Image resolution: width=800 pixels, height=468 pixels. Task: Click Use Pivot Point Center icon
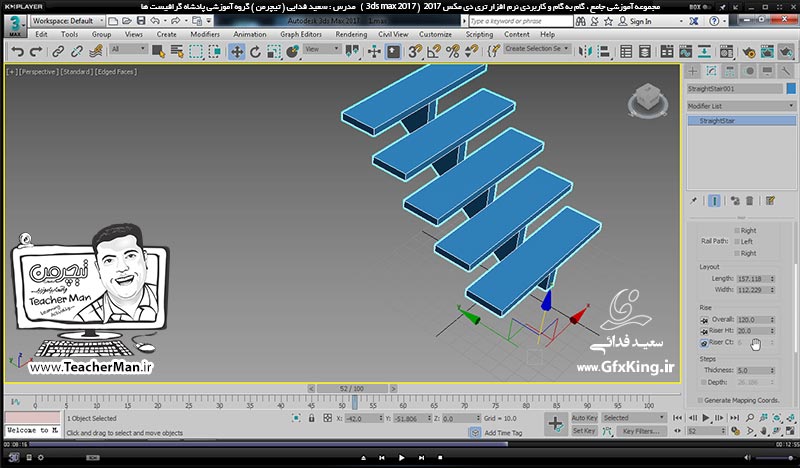tap(352, 52)
